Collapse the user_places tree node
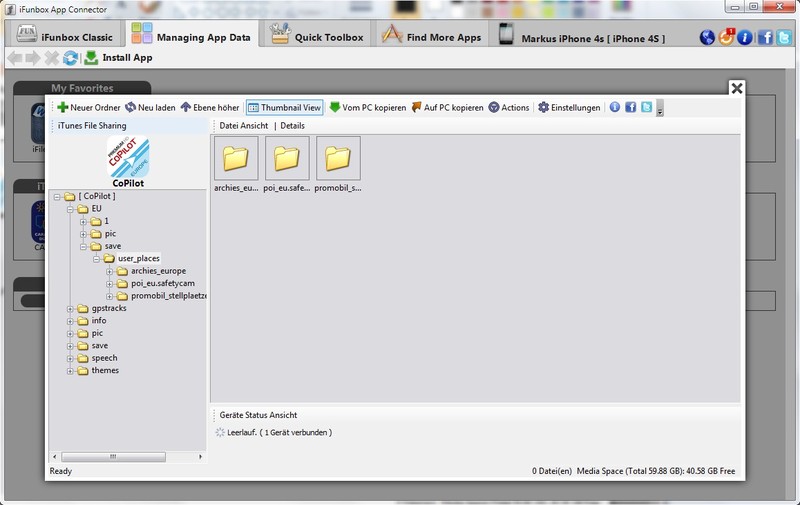800x505 pixels. tap(97, 259)
